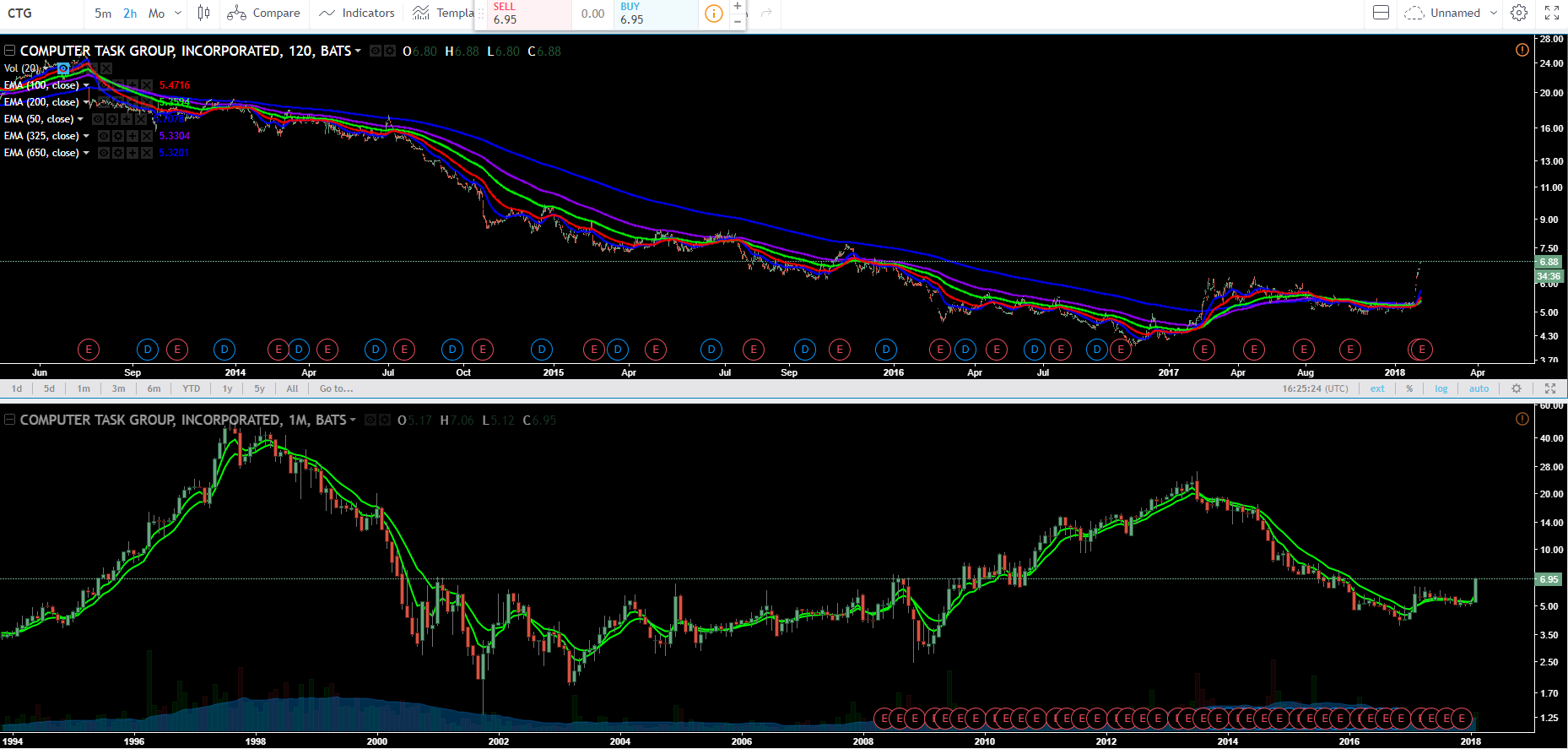Open settings for EMA 50 indicator
Screen dimensions: 1568x749
coord(112,119)
